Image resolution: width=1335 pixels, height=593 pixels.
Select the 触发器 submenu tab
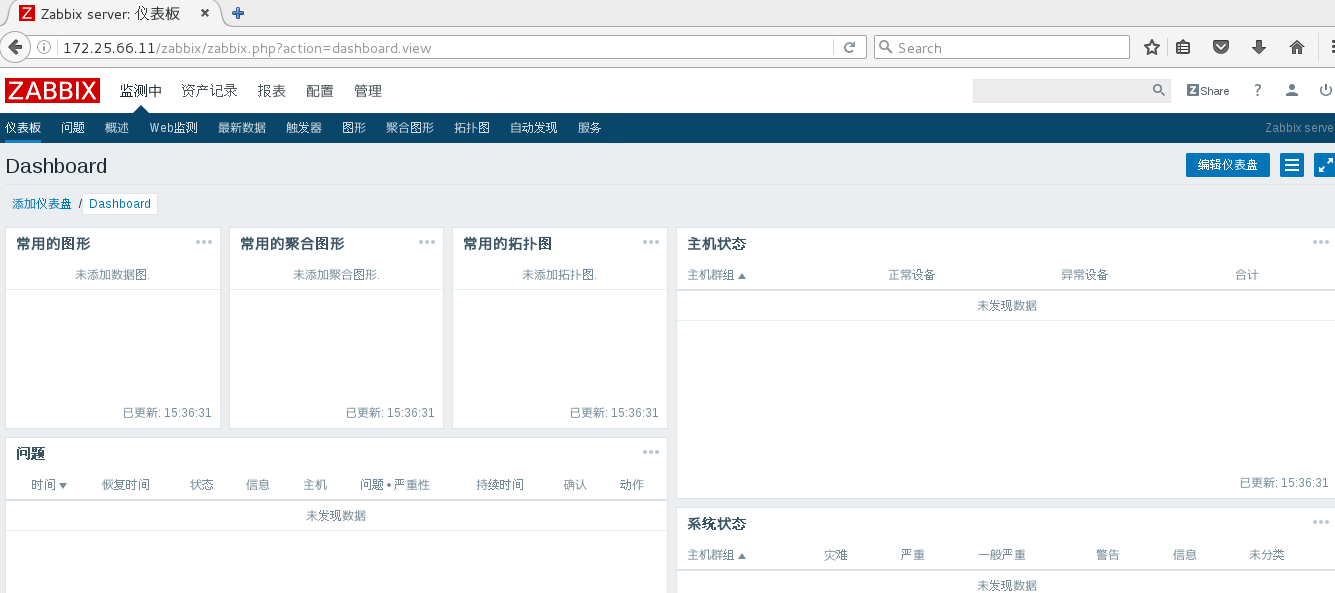(x=304, y=128)
